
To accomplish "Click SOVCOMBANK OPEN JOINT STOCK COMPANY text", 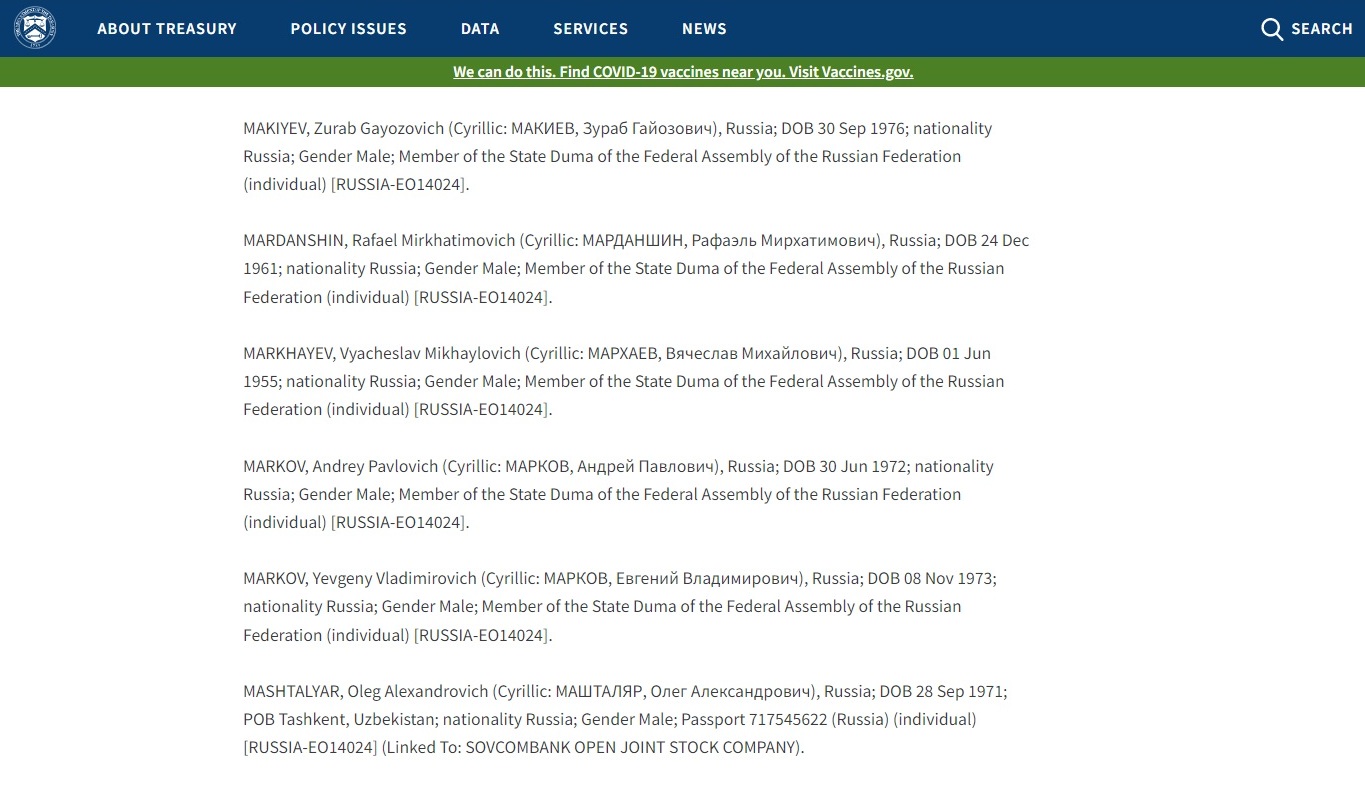I will coord(632,748).
